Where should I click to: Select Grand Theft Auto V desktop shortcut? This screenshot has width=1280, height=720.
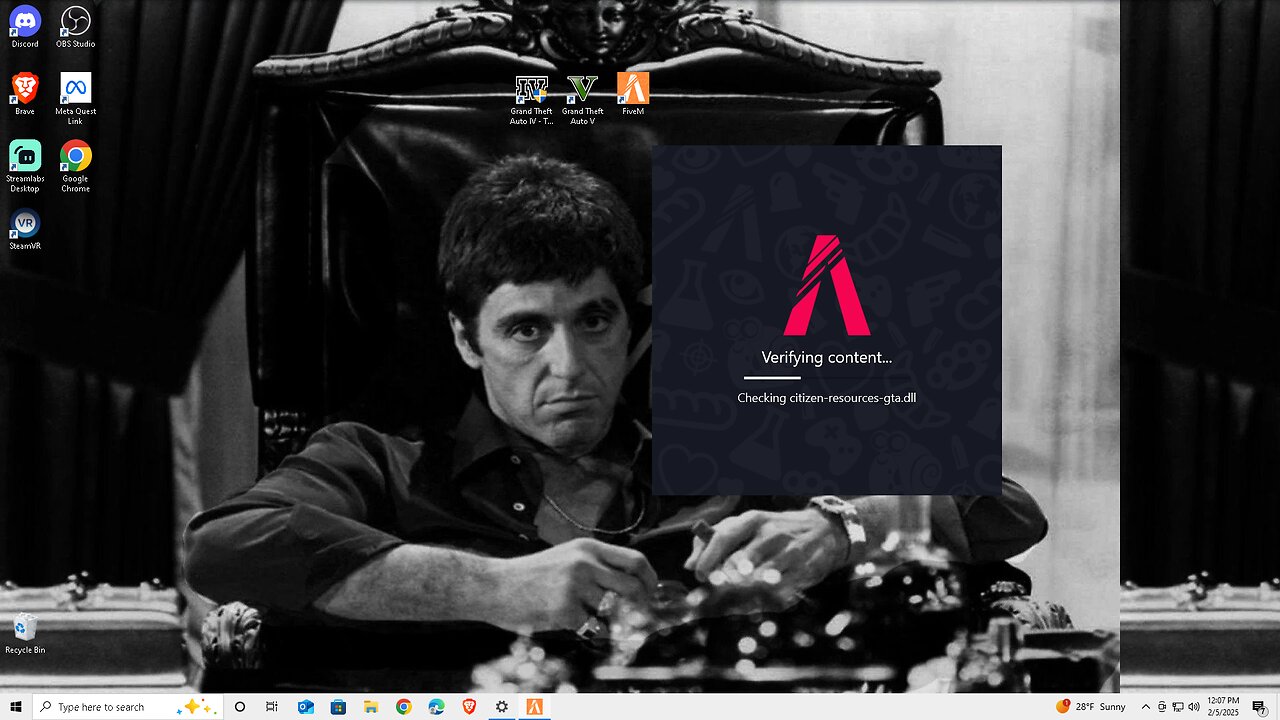pos(582,99)
